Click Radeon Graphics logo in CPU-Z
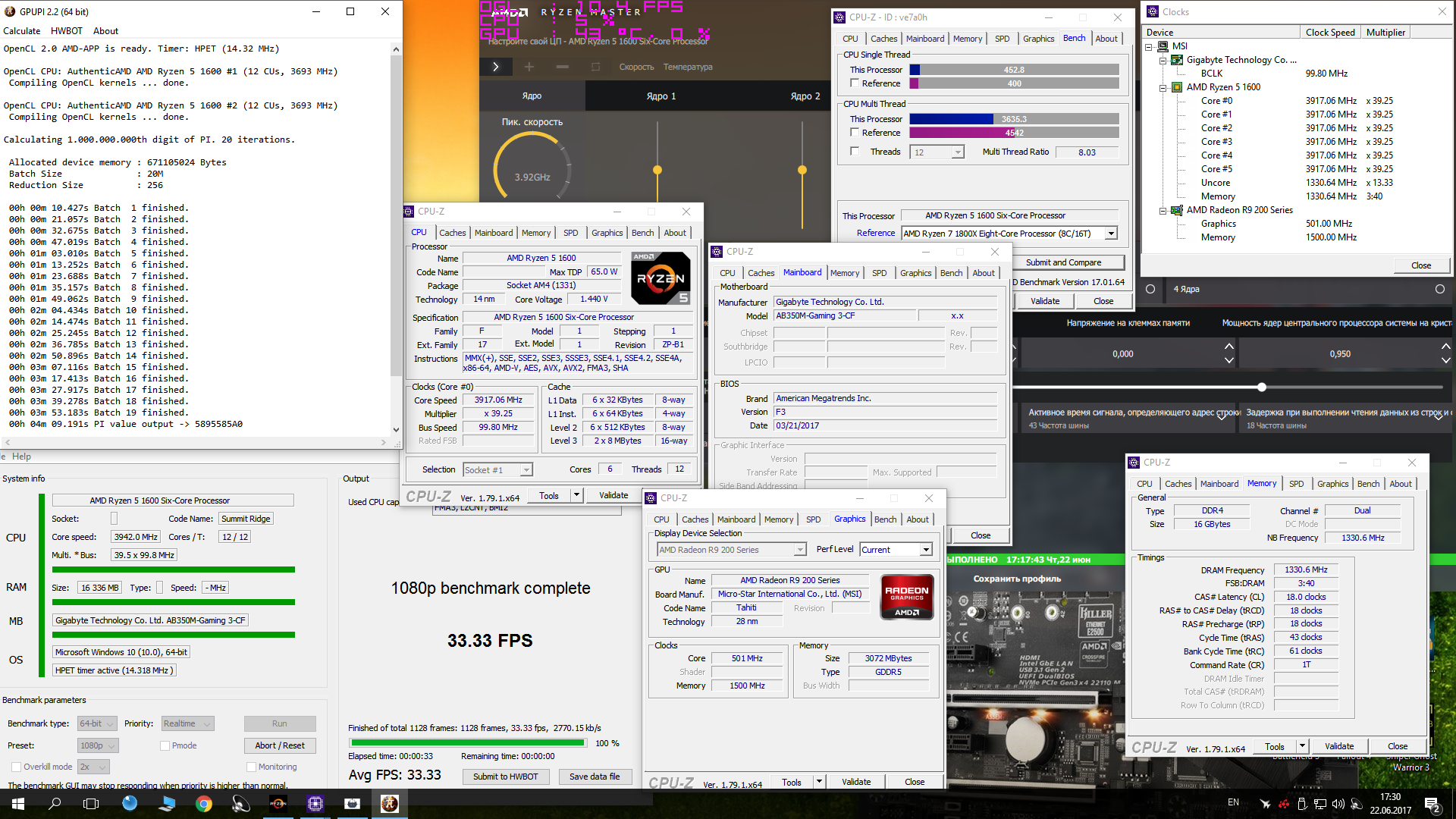Image resolution: width=1456 pixels, height=819 pixels. [907, 596]
